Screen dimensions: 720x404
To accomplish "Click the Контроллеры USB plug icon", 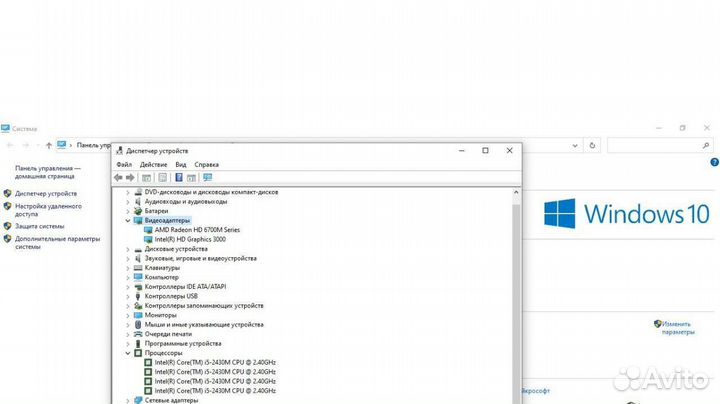I will tap(138, 297).
